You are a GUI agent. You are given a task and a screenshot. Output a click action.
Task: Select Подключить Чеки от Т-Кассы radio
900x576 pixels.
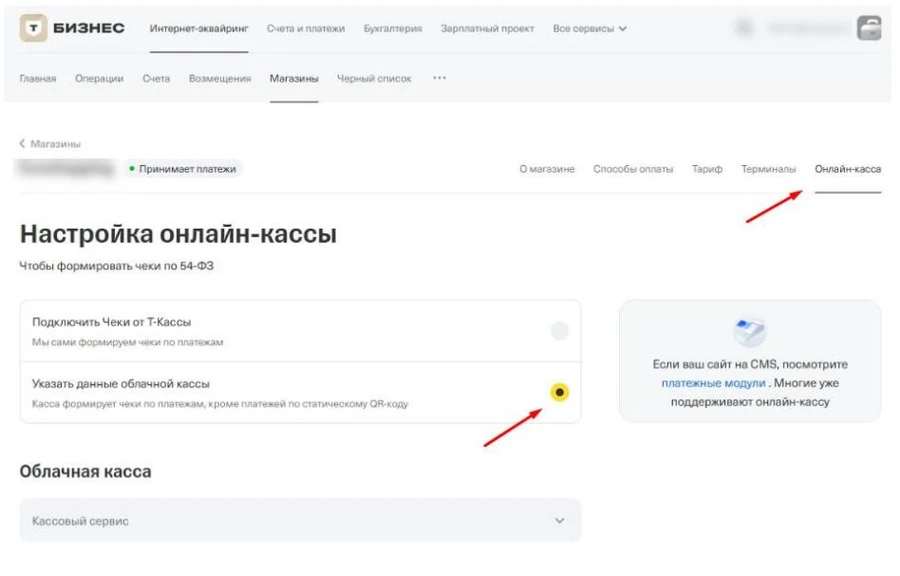(x=559, y=331)
